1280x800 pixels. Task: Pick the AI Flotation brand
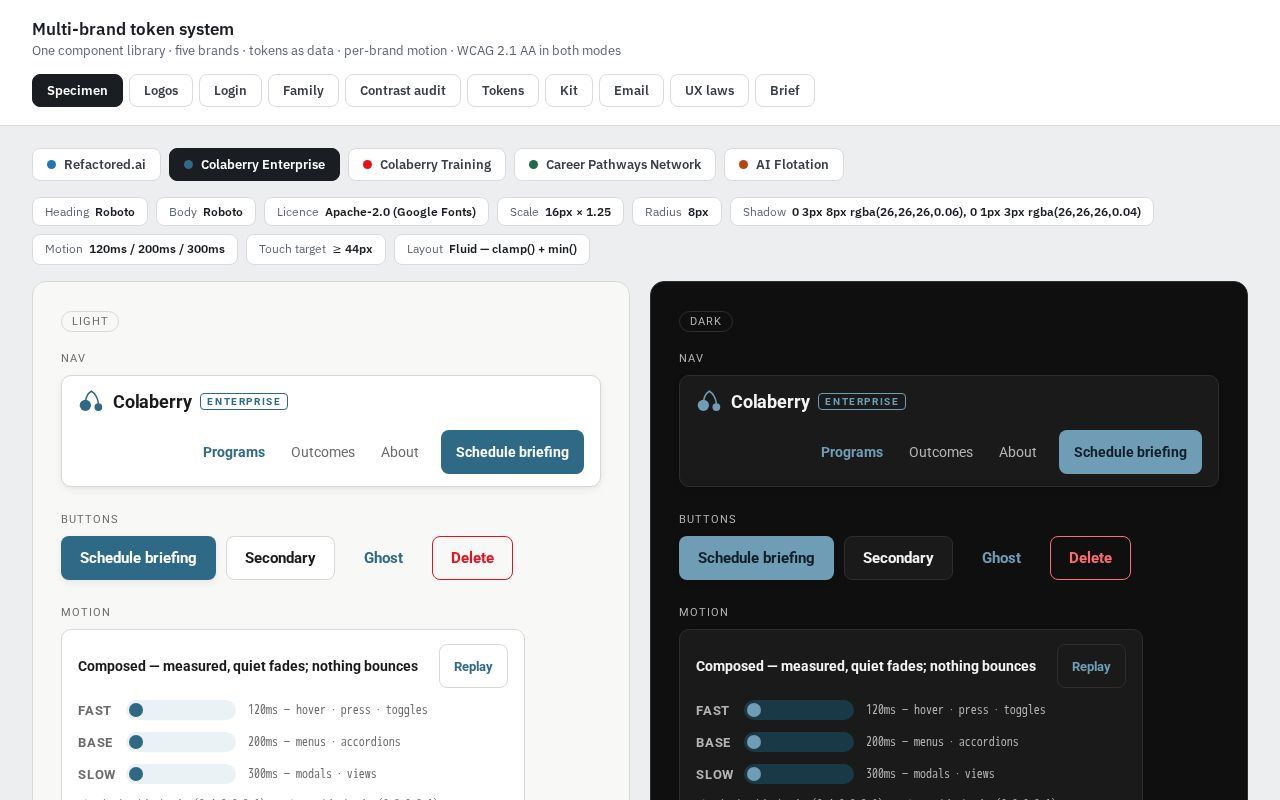(783, 164)
